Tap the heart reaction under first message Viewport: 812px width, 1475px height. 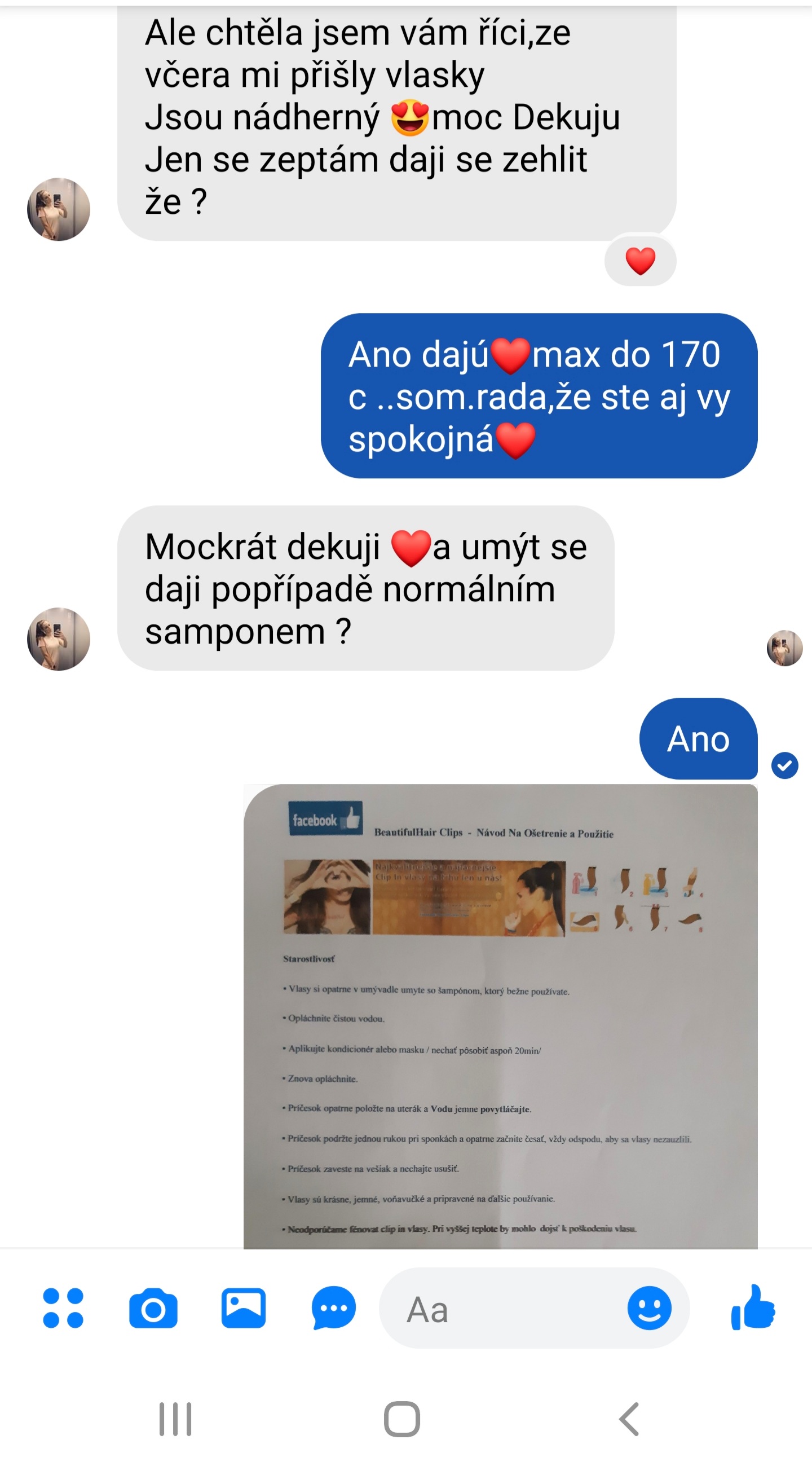(x=641, y=261)
